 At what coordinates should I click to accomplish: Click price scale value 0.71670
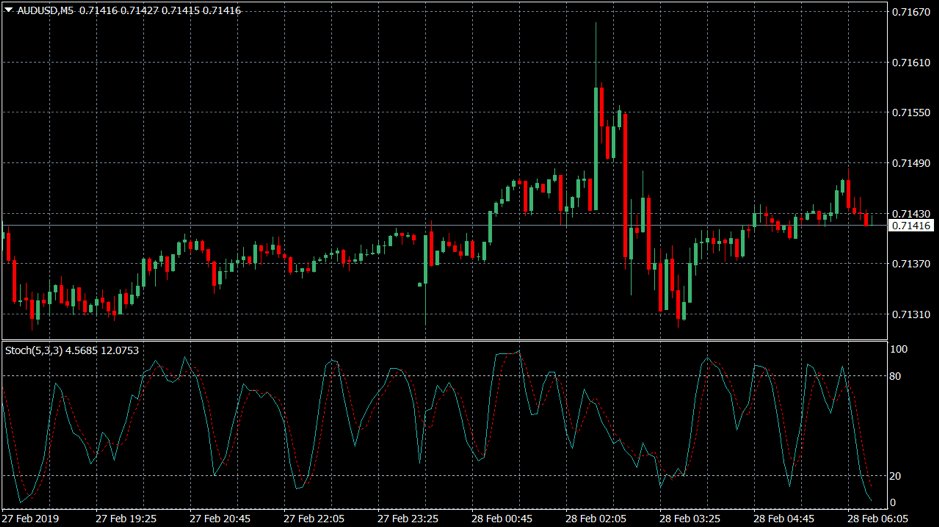click(911, 12)
